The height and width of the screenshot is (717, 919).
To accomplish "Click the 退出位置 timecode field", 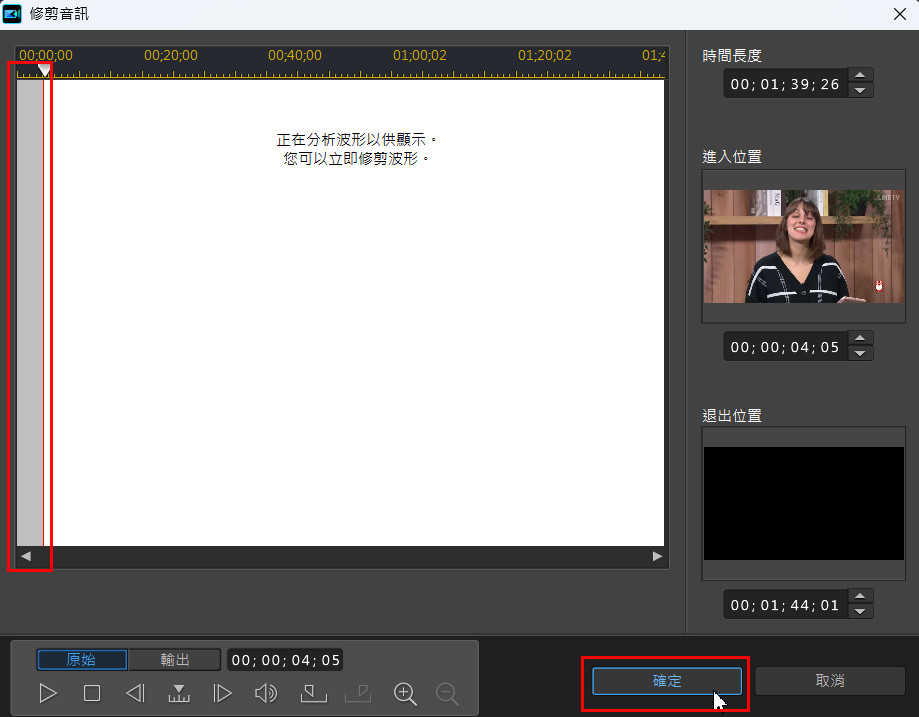I will [x=785, y=605].
